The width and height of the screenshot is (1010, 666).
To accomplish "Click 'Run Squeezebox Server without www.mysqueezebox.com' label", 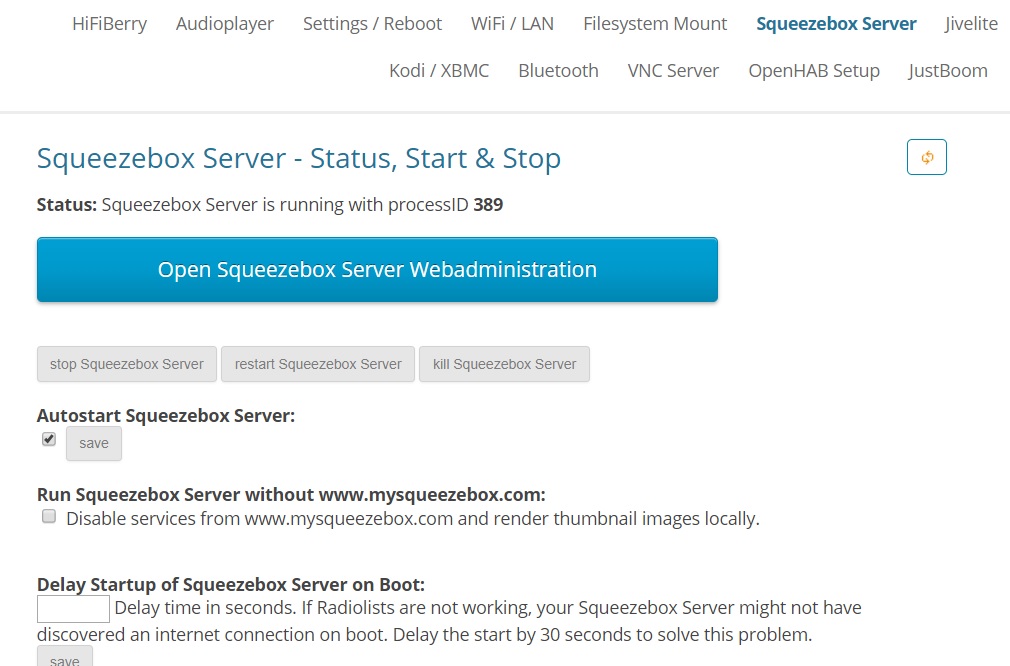I will tap(291, 495).
